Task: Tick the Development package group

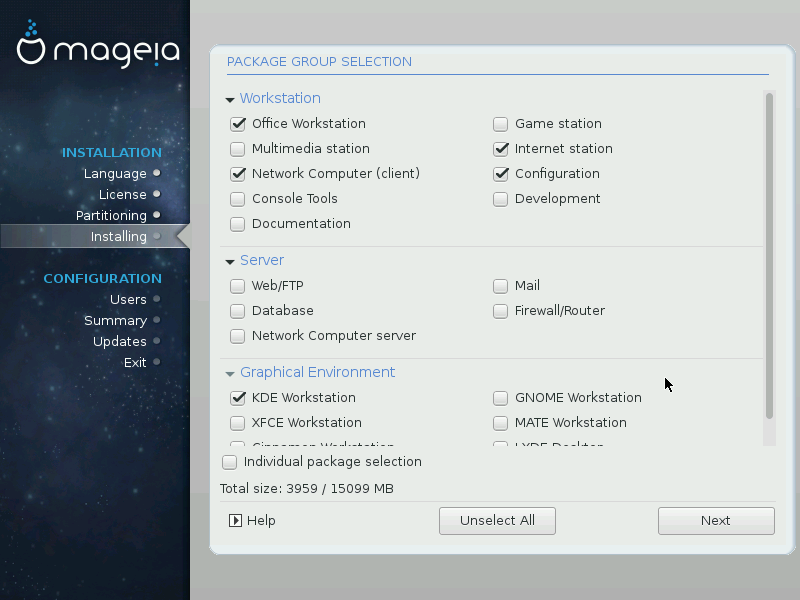Action: click(x=501, y=199)
